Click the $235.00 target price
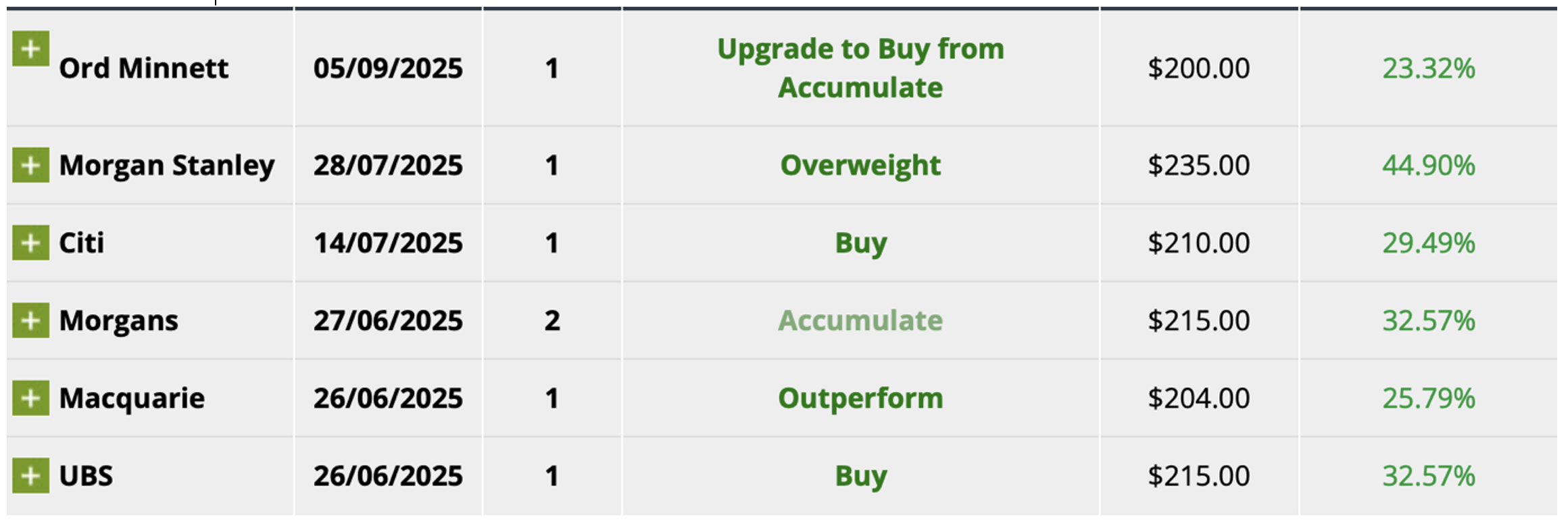This screenshot has width=1568, height=526. pos(1198,166)
